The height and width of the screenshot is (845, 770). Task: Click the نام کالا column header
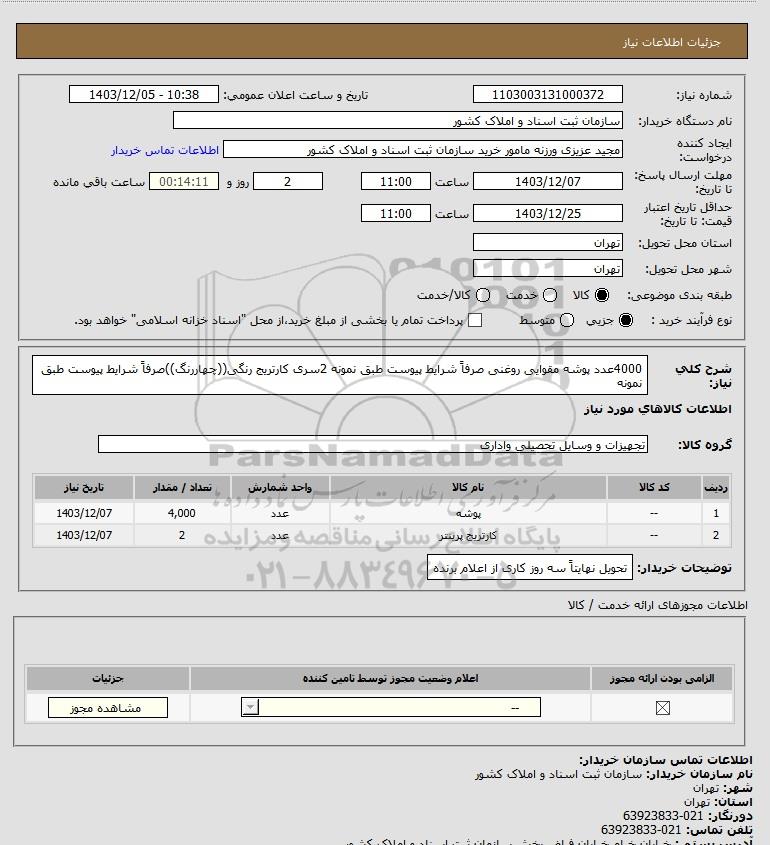468,487
